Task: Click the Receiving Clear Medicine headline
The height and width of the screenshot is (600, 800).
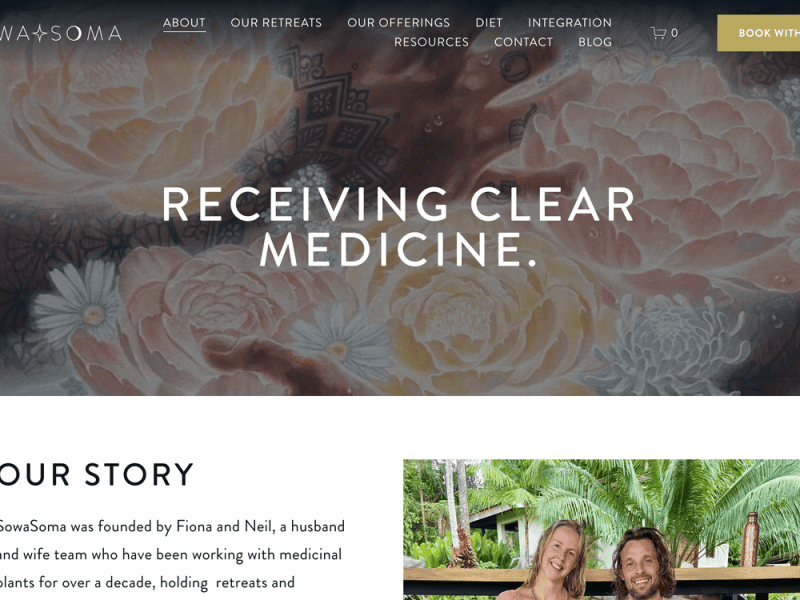Action: coord(398,227)
